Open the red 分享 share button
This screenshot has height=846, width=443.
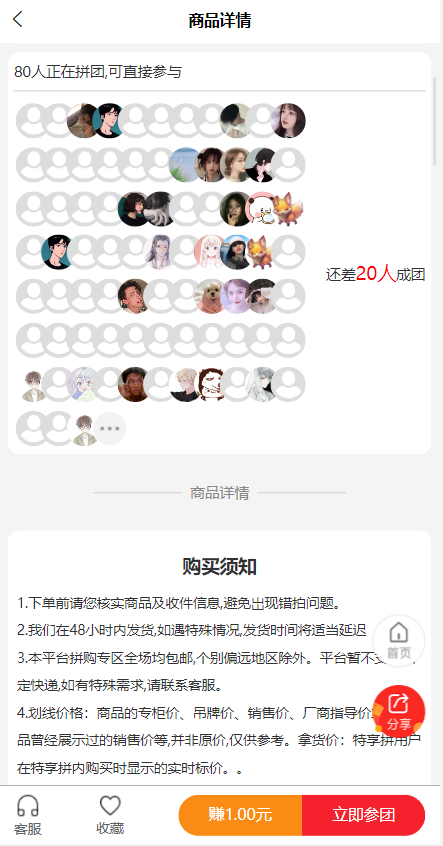click(x=399, y=711)
